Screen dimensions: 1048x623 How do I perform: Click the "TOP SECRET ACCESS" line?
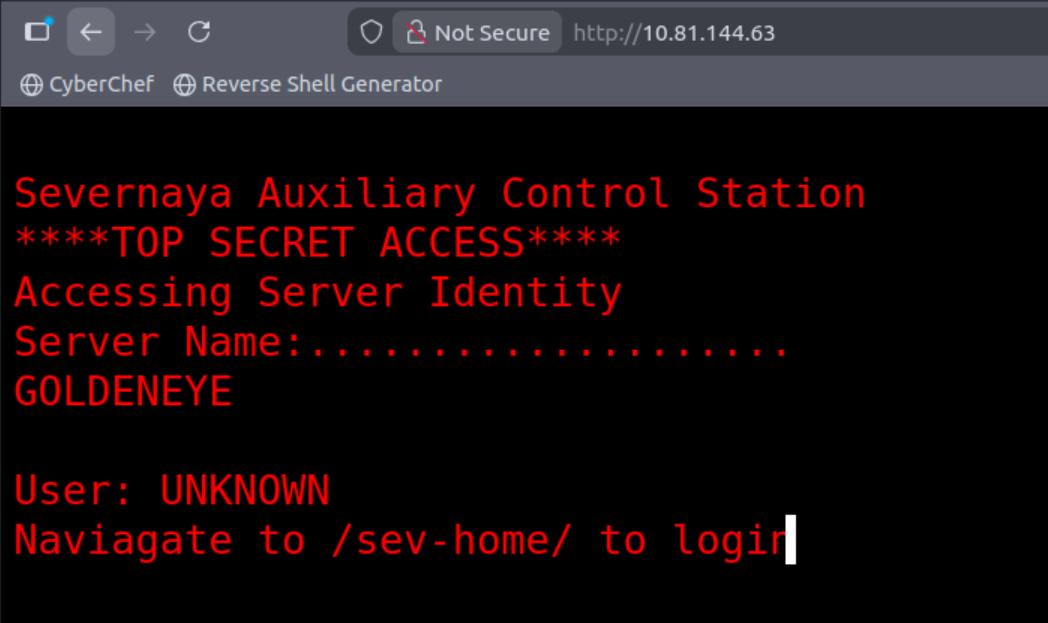pyautogui.click(x=317, y=243)
